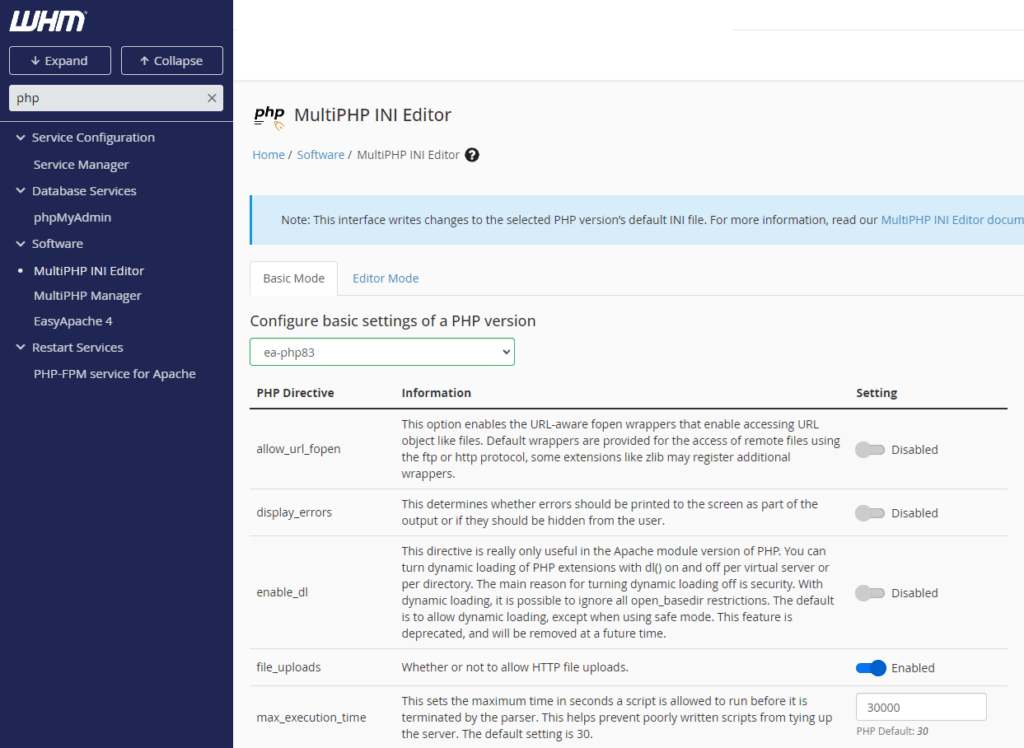
Task: Toggle allow_url_fopen switch
Action: click(870, 449)
